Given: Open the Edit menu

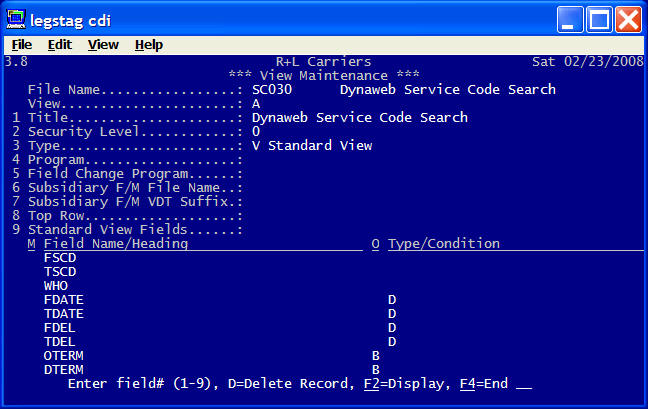Looking at the screenshot, I should tap(59, 45).
